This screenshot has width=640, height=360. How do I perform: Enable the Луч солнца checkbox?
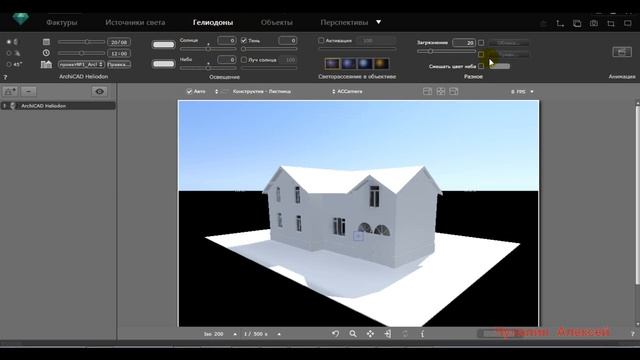click(244, 60)
